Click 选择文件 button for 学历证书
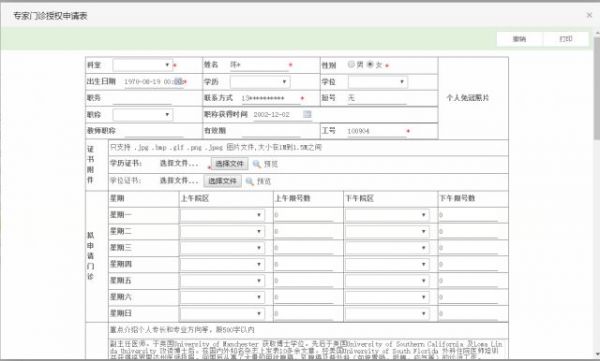Screen dimensions: 600x361 click(230, 164)
